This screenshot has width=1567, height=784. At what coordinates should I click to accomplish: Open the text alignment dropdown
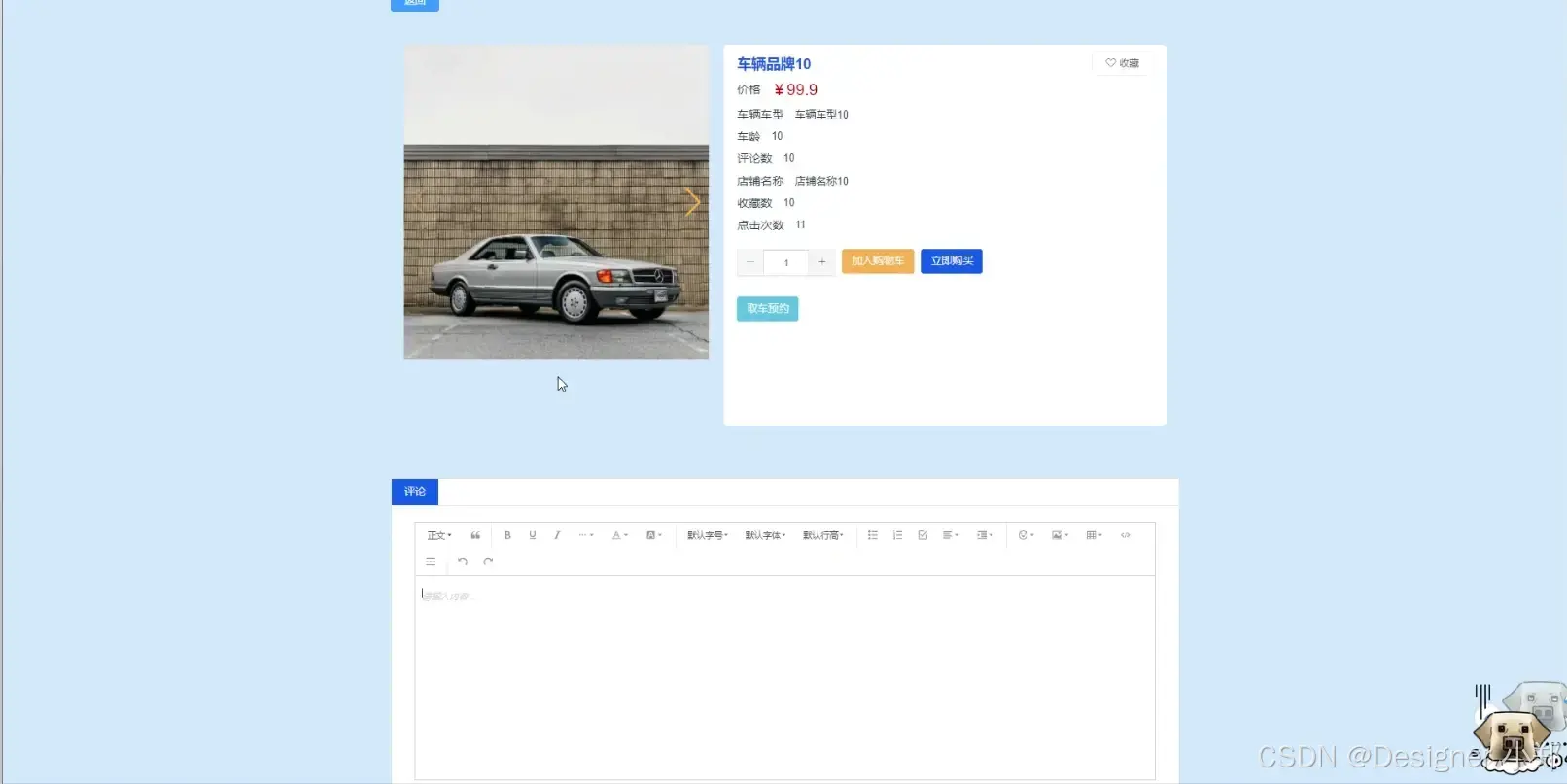point(951,535)
